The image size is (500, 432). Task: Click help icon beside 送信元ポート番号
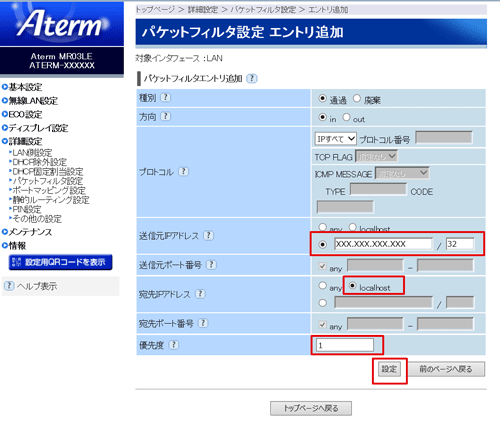(x=211, y=265)
